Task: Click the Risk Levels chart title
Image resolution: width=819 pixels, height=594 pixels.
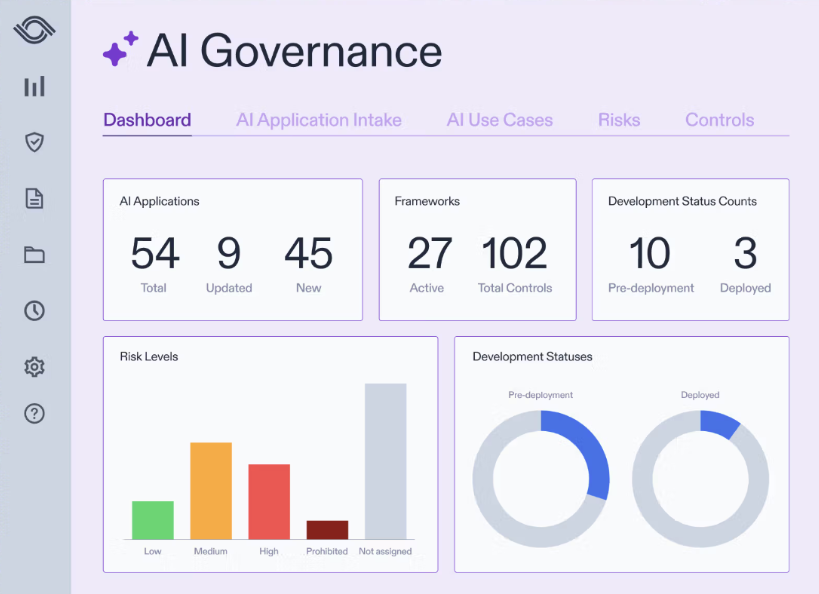Action: point(149,356)
